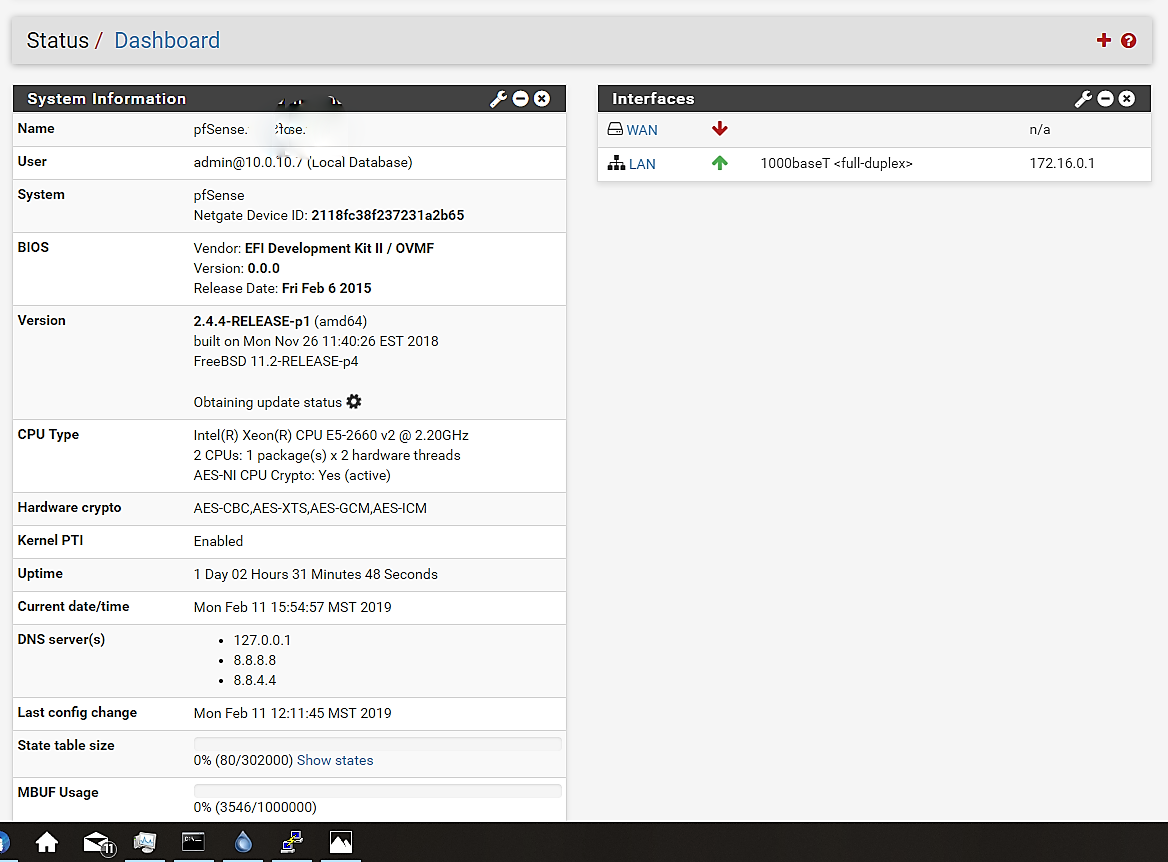1168x862 pixels.
Task: Open the help question mark icon
Action: 1128,41
